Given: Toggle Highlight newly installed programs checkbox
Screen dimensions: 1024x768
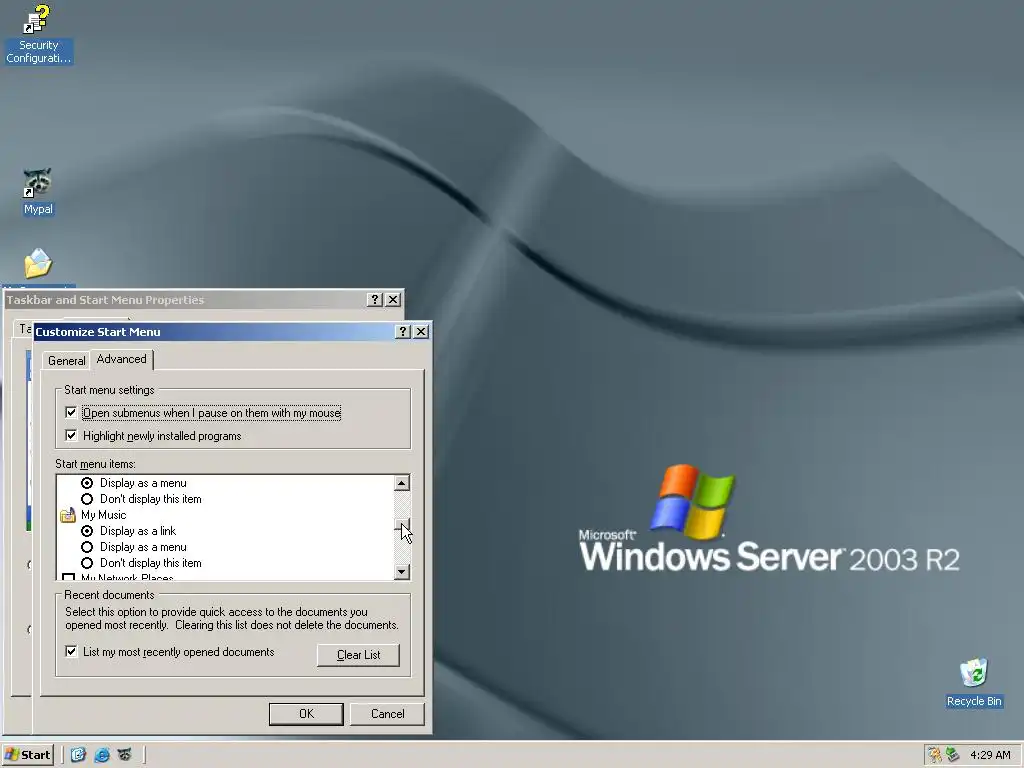Looking at the screenshot, I should (71, 436).
